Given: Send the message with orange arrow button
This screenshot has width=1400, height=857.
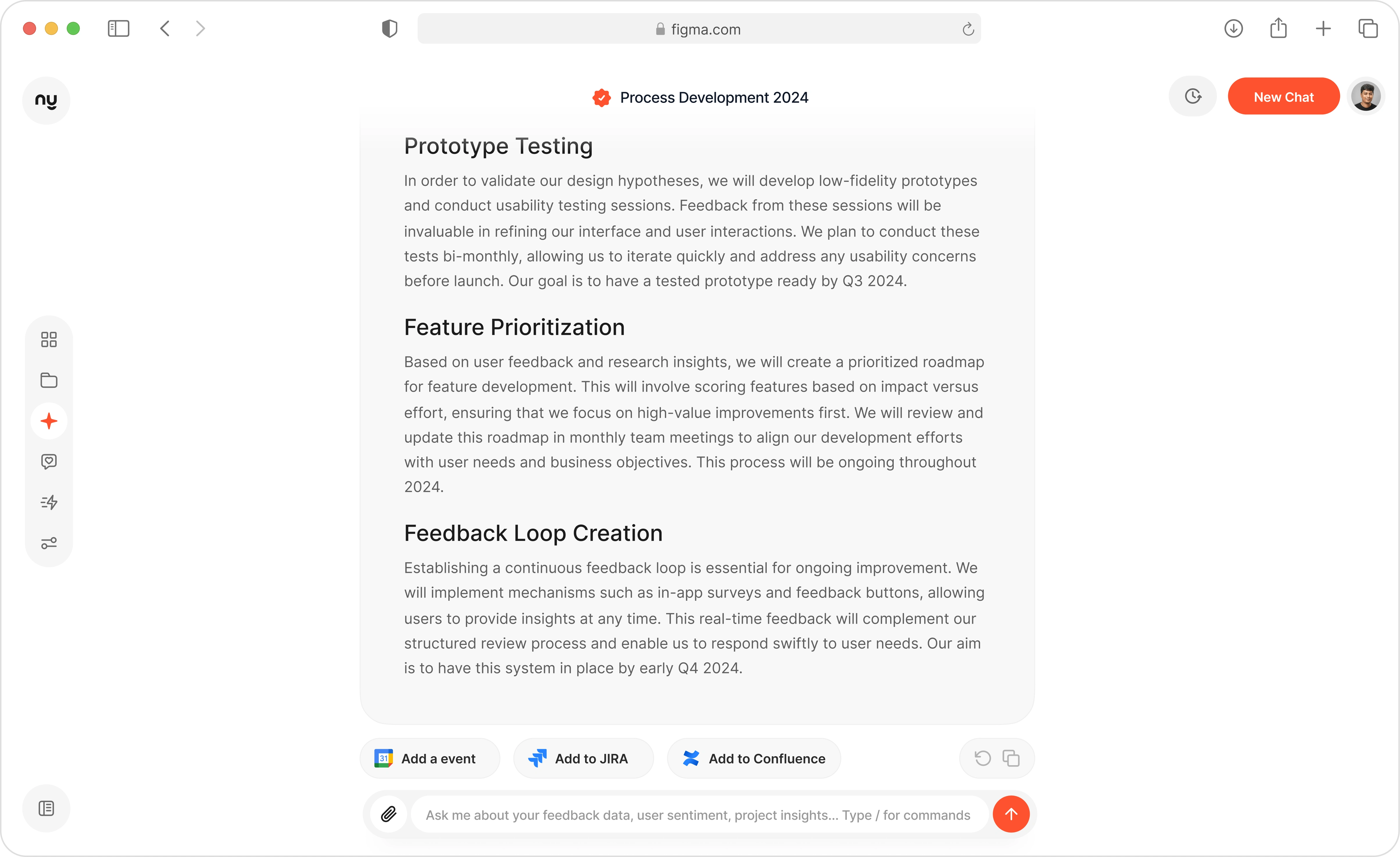Looking at the screenshot, I should [1011, 814].
